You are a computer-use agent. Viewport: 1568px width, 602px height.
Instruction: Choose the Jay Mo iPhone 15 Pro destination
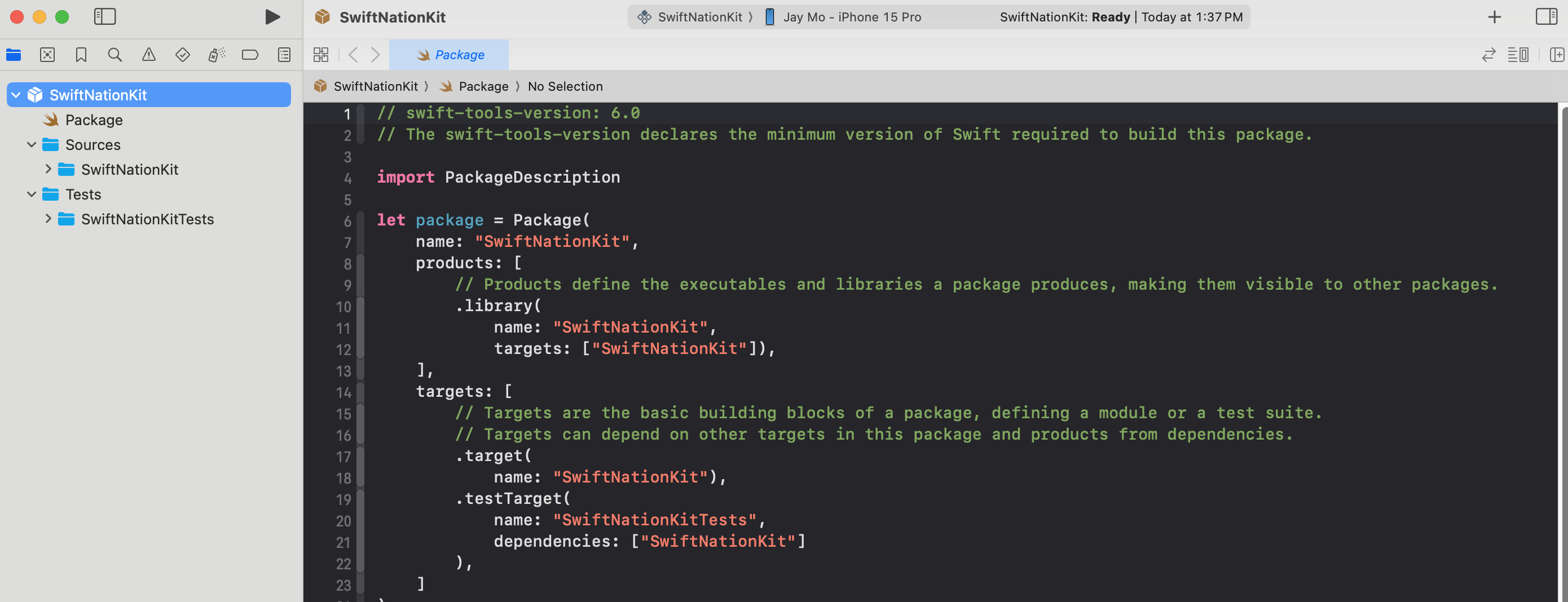(843, 17)
